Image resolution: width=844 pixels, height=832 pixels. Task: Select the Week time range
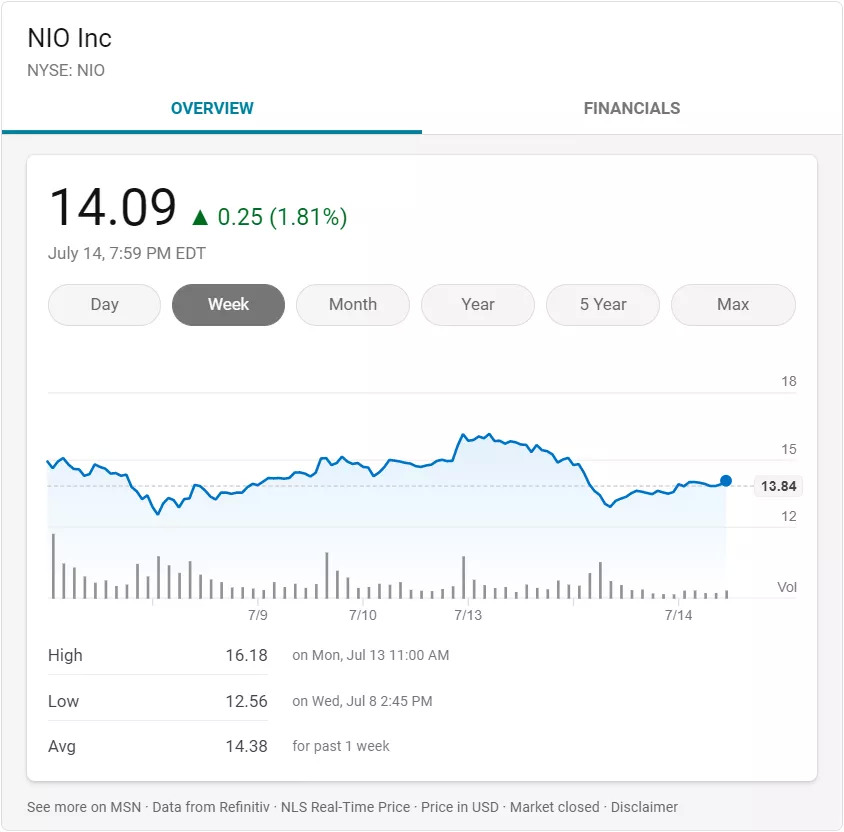click(228, 305)
